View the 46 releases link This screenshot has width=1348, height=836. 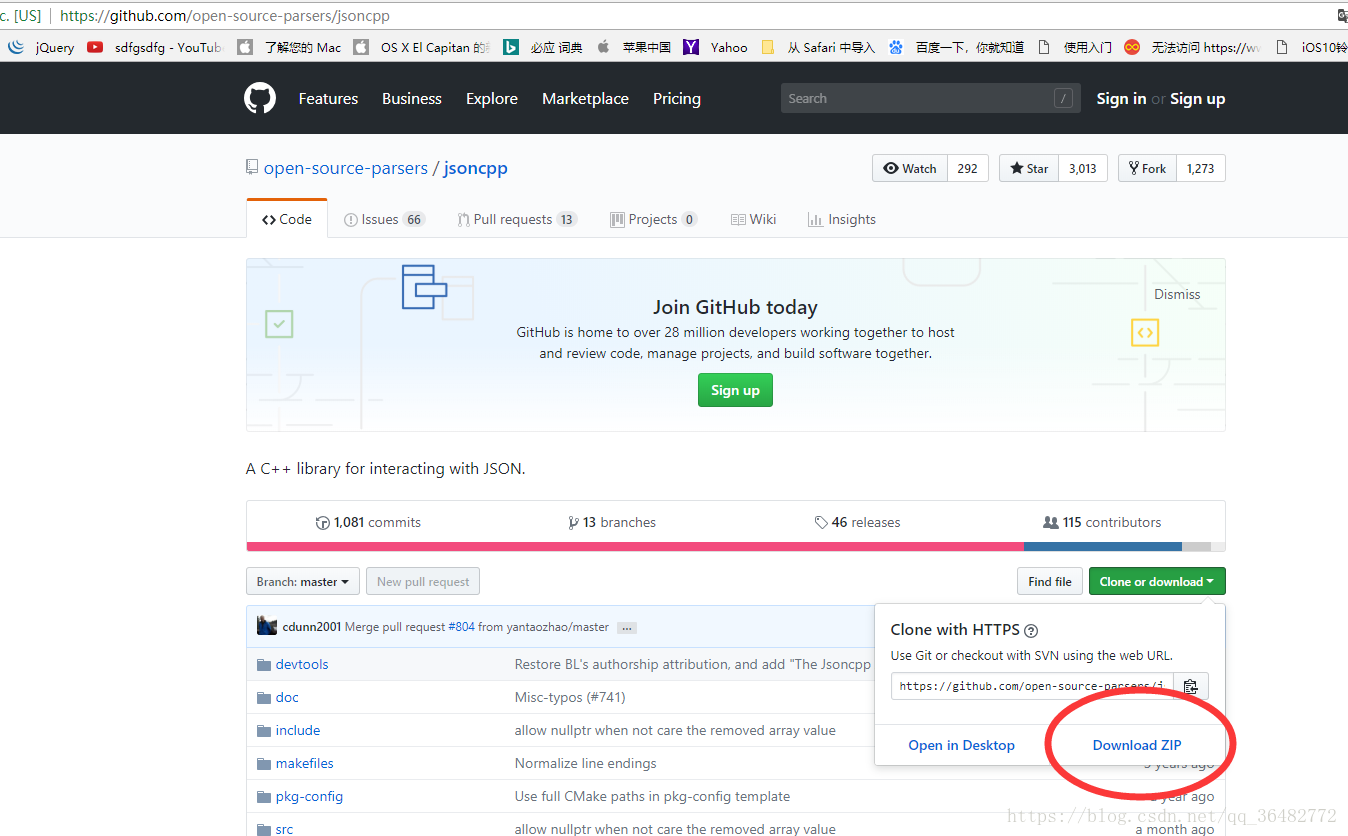point(857,522)
